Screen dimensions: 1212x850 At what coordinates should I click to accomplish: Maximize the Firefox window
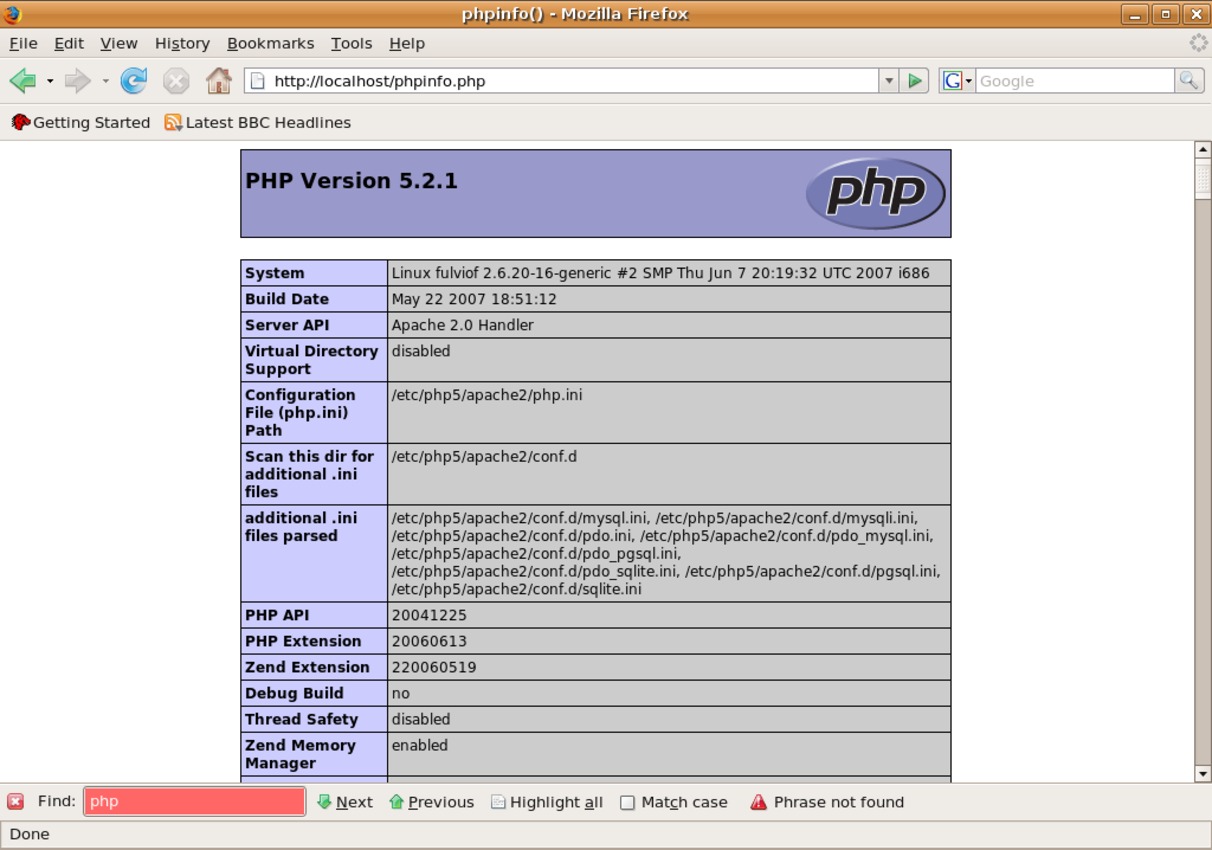tap(1165, 14)
